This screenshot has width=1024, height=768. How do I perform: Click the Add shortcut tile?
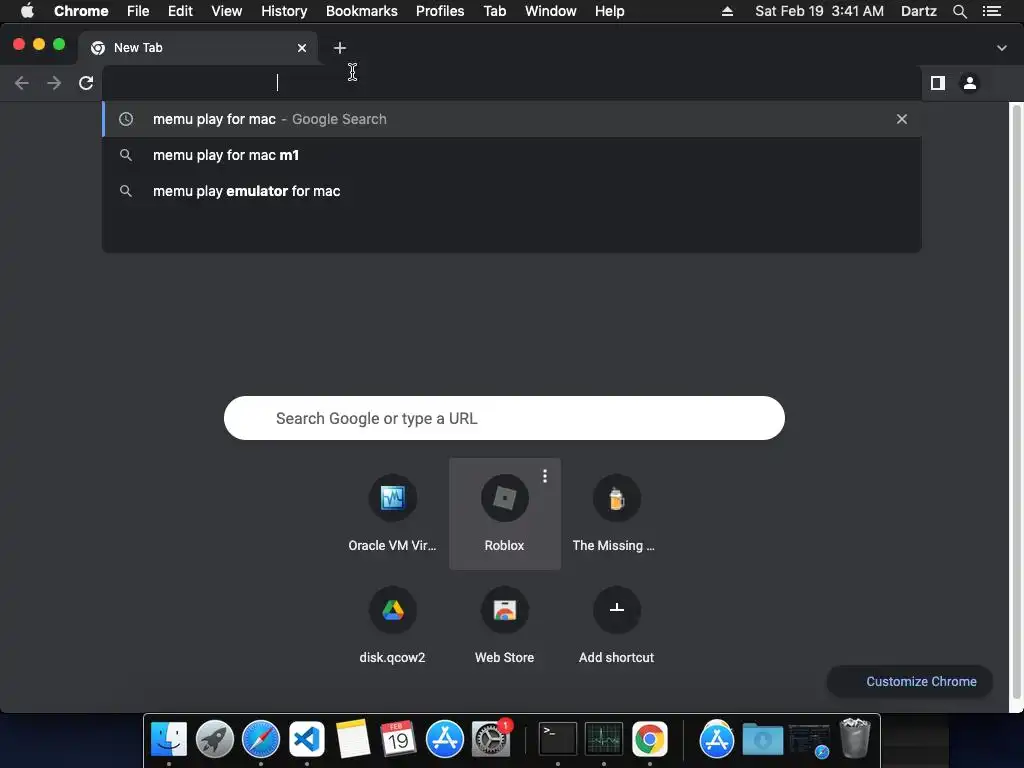(616, 626)
